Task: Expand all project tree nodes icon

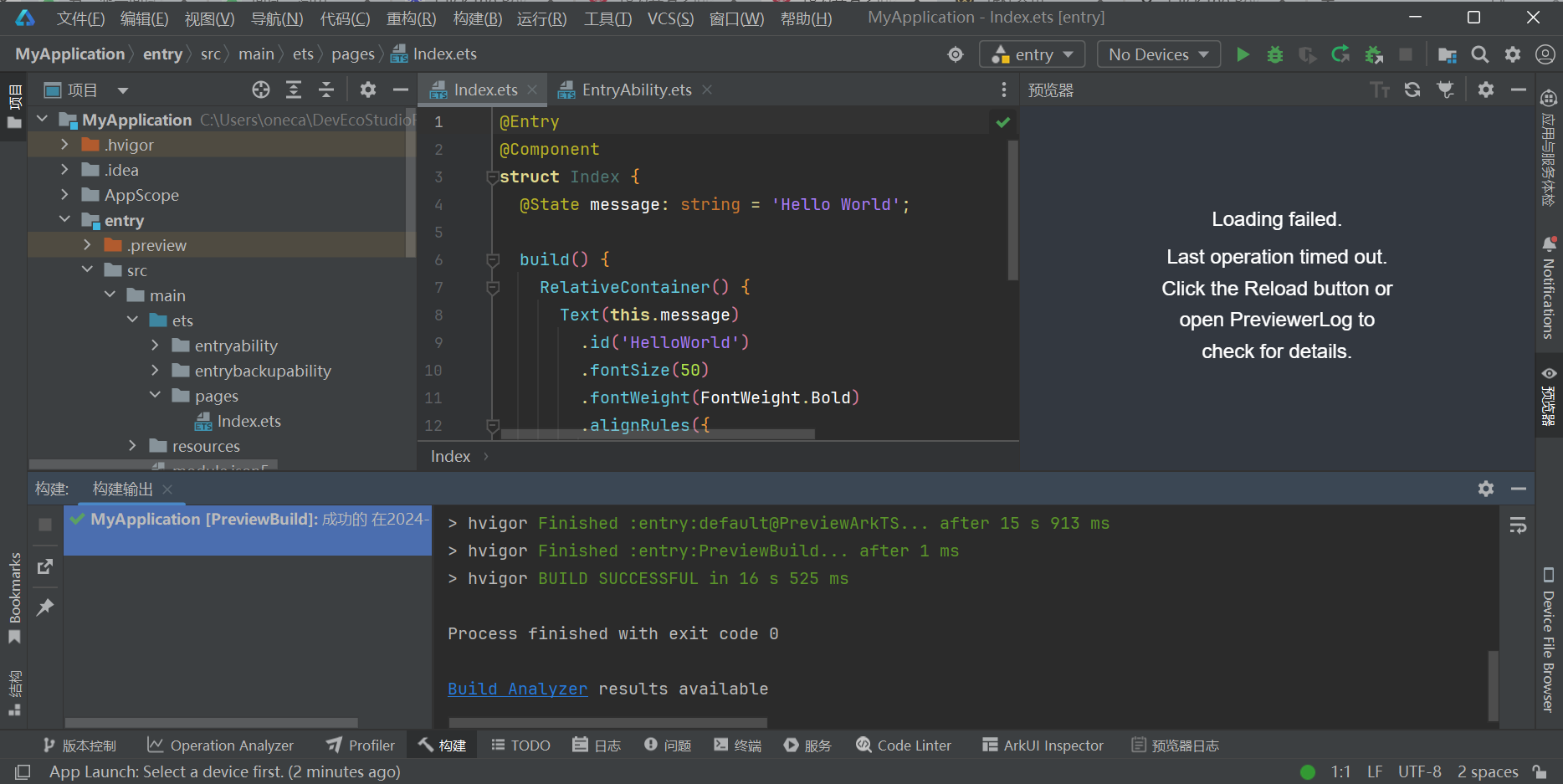Action: click(294, 90)
